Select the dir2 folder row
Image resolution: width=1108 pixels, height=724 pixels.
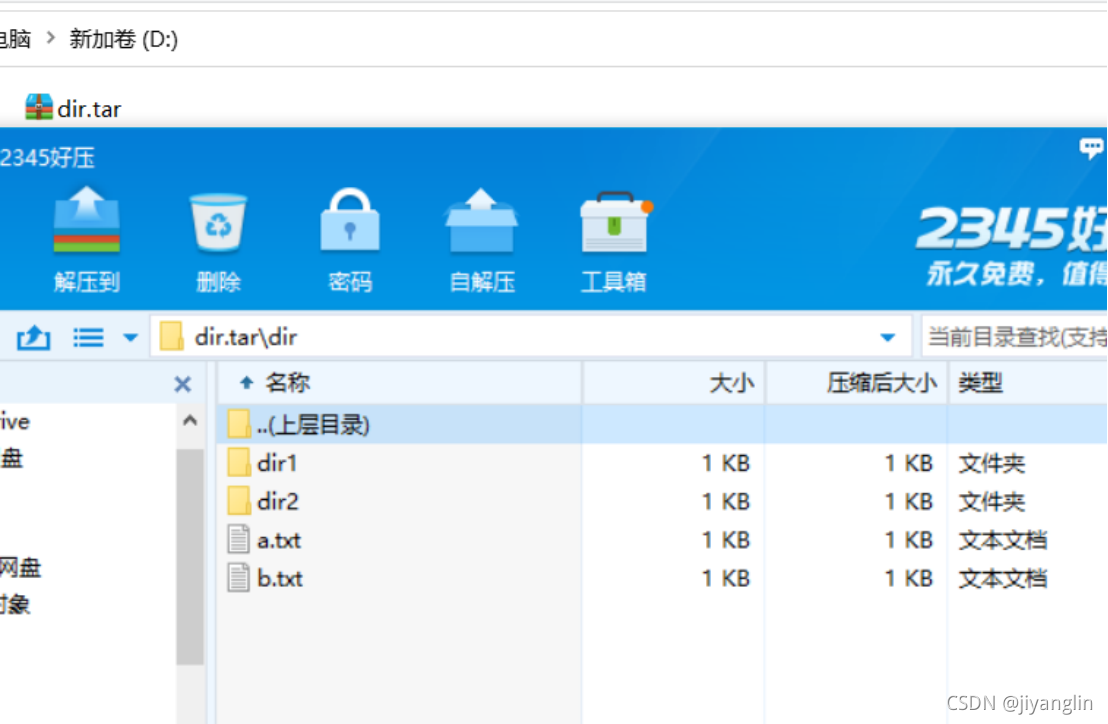662,502
